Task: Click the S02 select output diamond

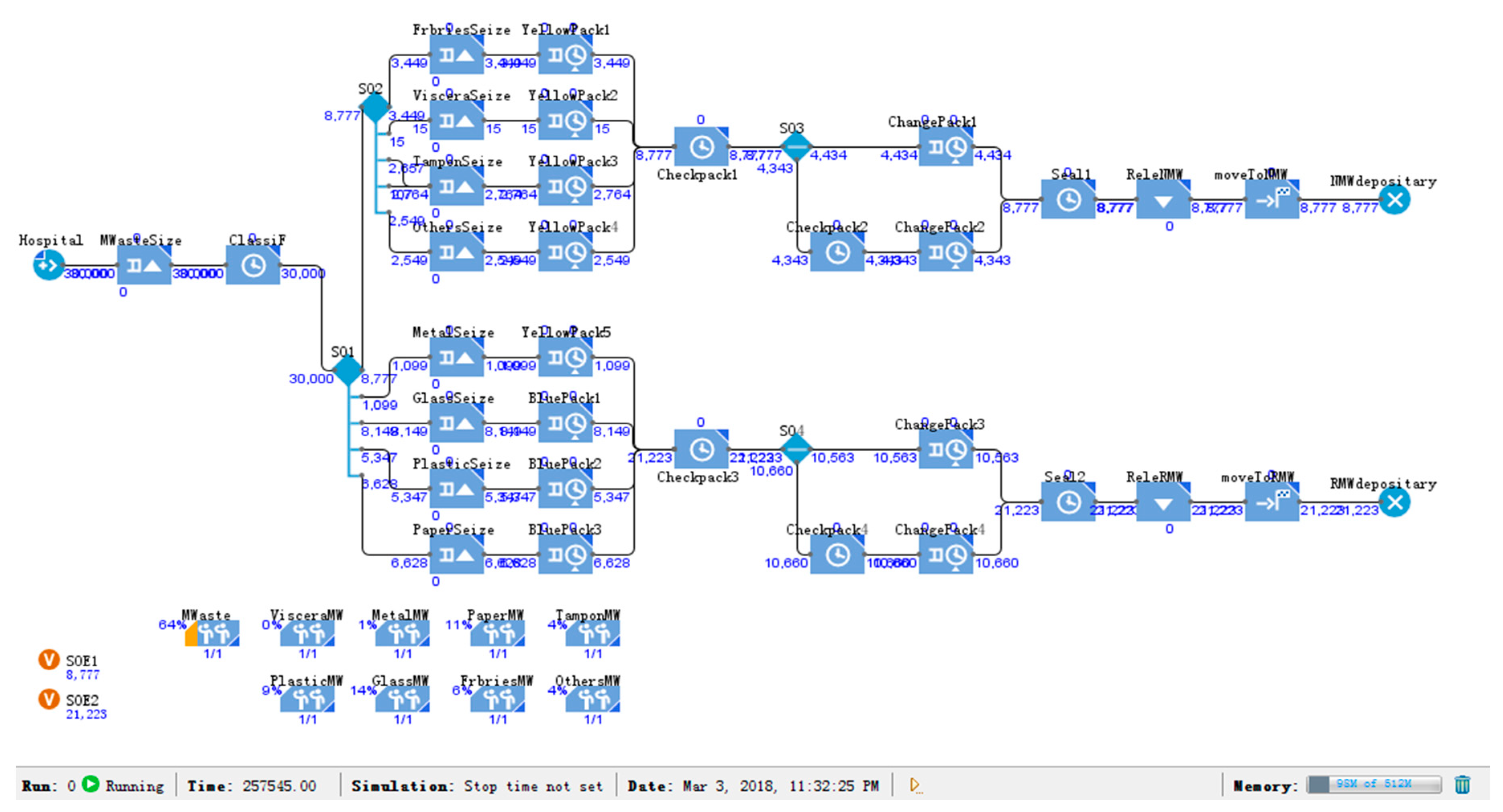Action: 375,107
